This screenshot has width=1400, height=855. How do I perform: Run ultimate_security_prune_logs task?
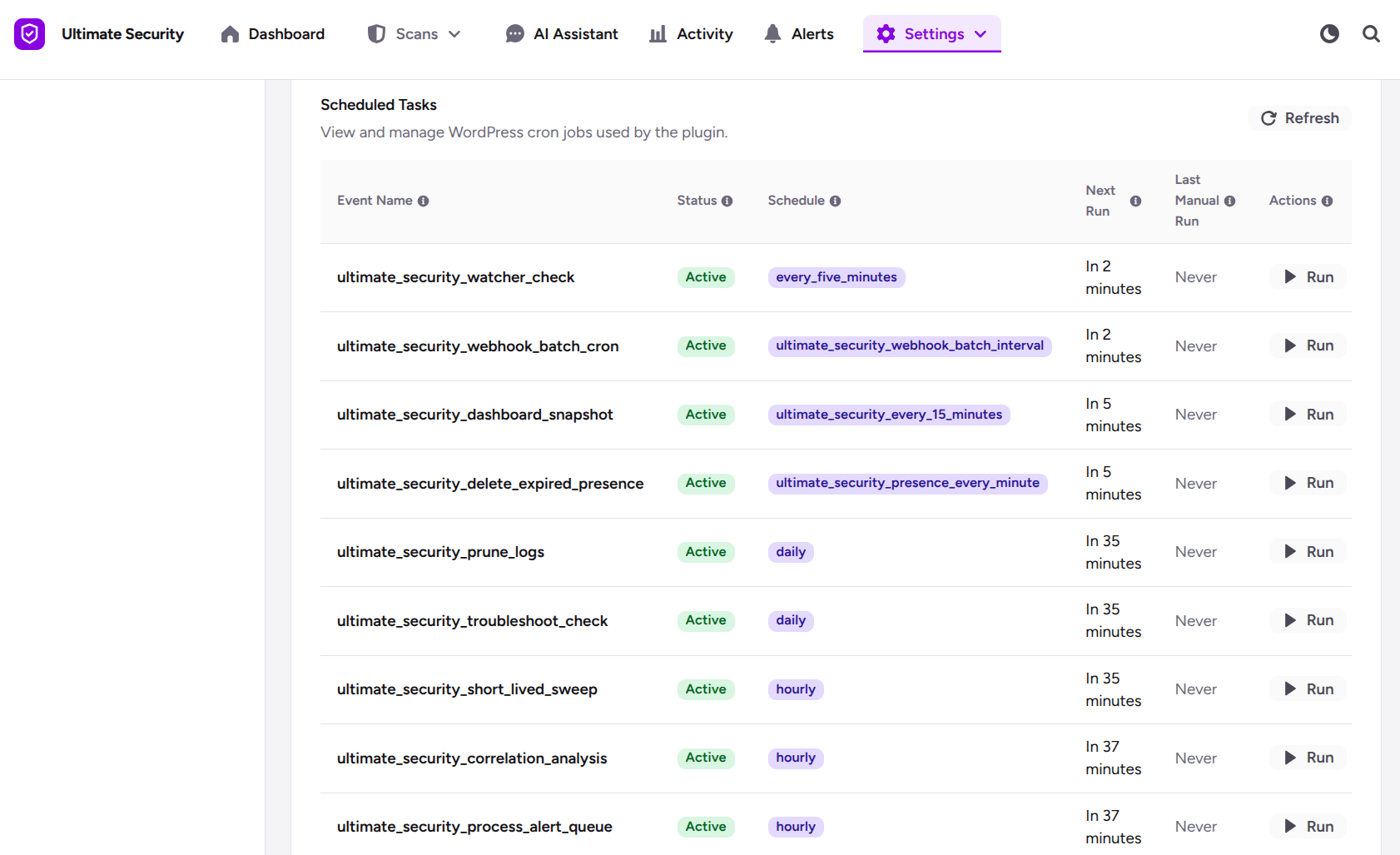click(x=1308, y=552)
